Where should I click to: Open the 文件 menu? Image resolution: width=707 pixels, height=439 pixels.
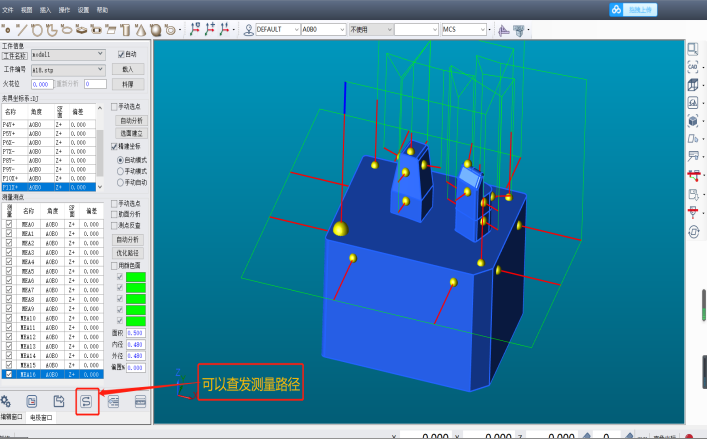tap(9, 8)
